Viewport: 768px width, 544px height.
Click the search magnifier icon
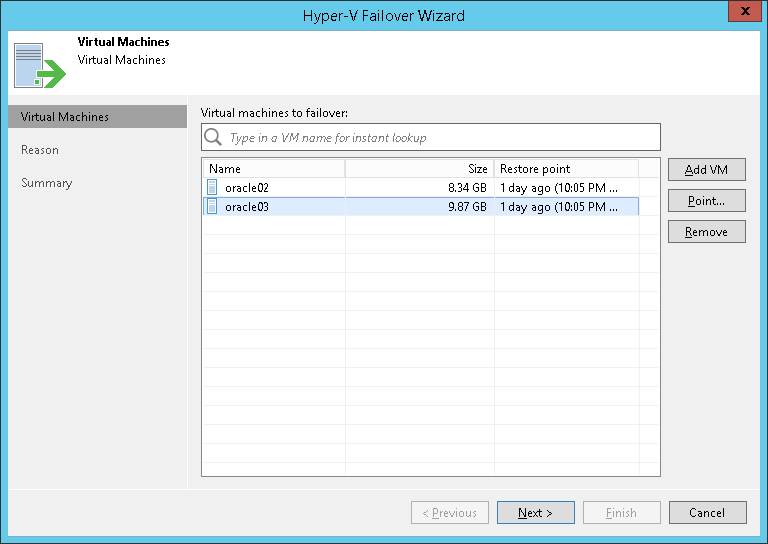tap(213, 137)
